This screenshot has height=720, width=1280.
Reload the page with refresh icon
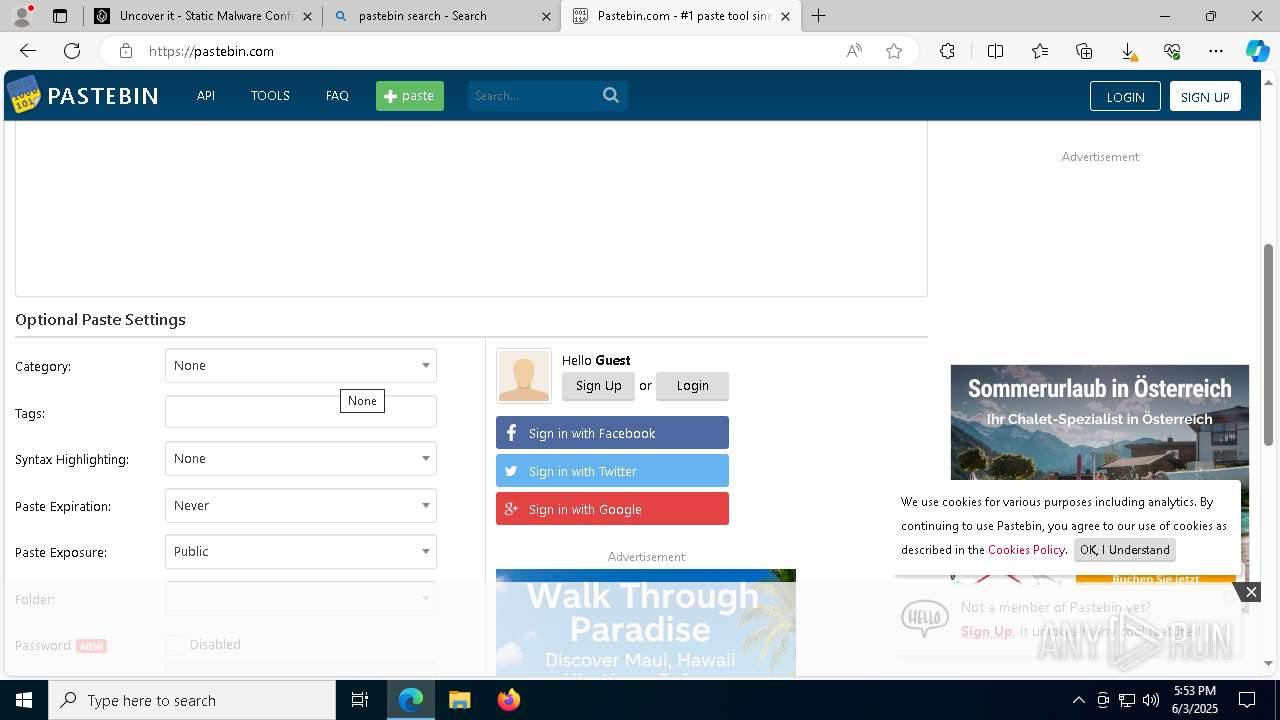pos(72,51)
